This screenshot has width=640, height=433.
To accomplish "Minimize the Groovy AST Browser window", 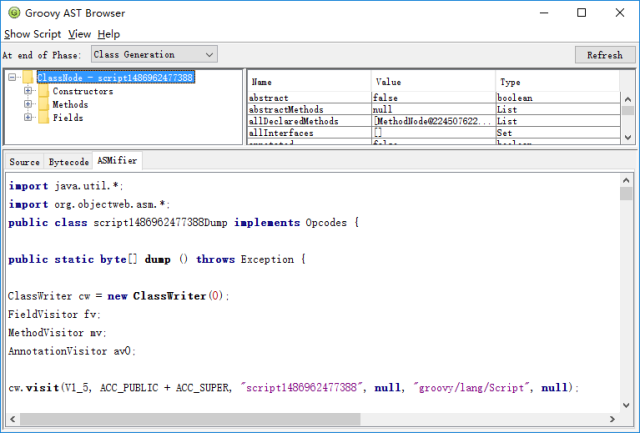I will click(x=544, y=13).
